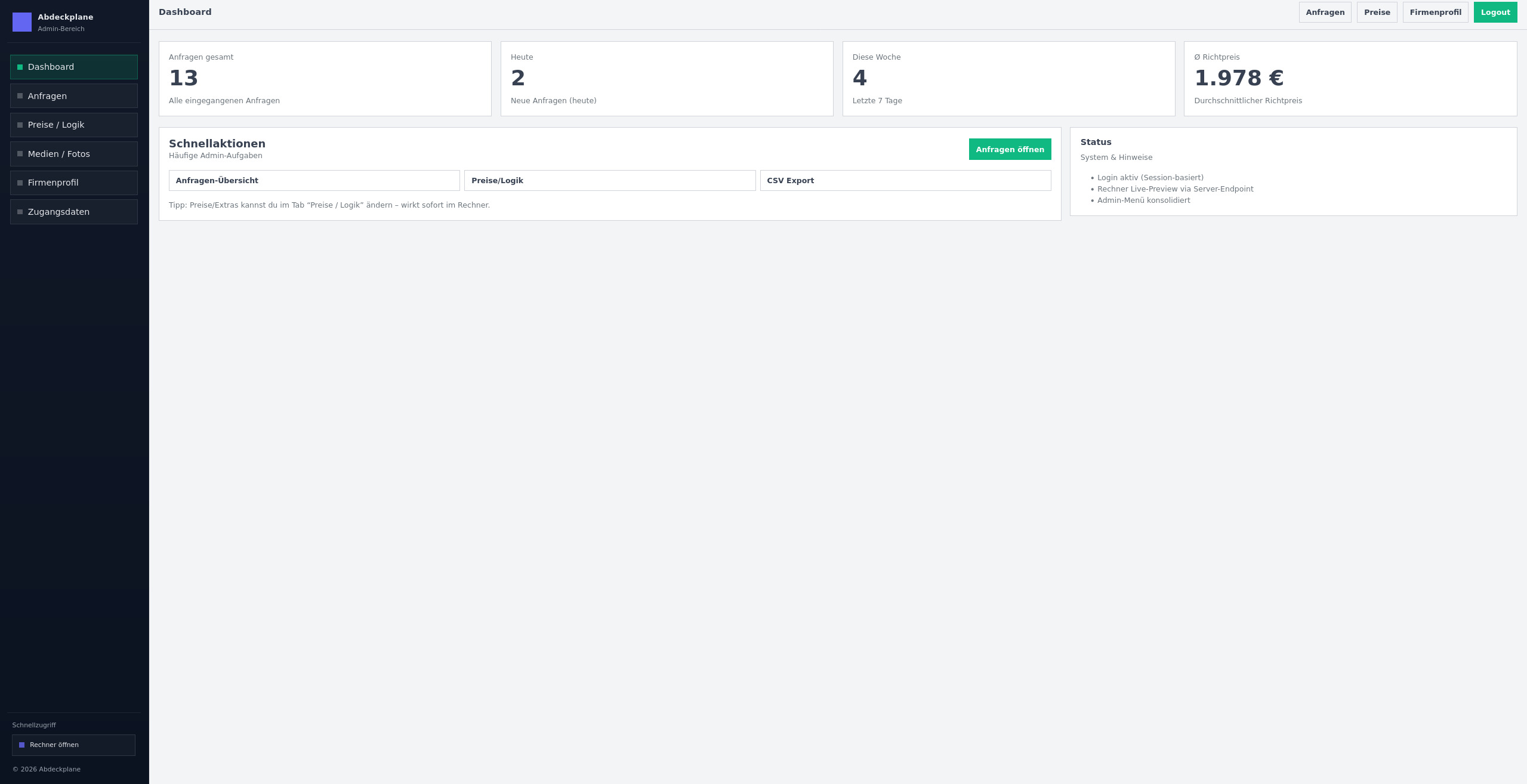Click the Preise/Logik quick action
The image size is (1527, 784).
point(609,180)
